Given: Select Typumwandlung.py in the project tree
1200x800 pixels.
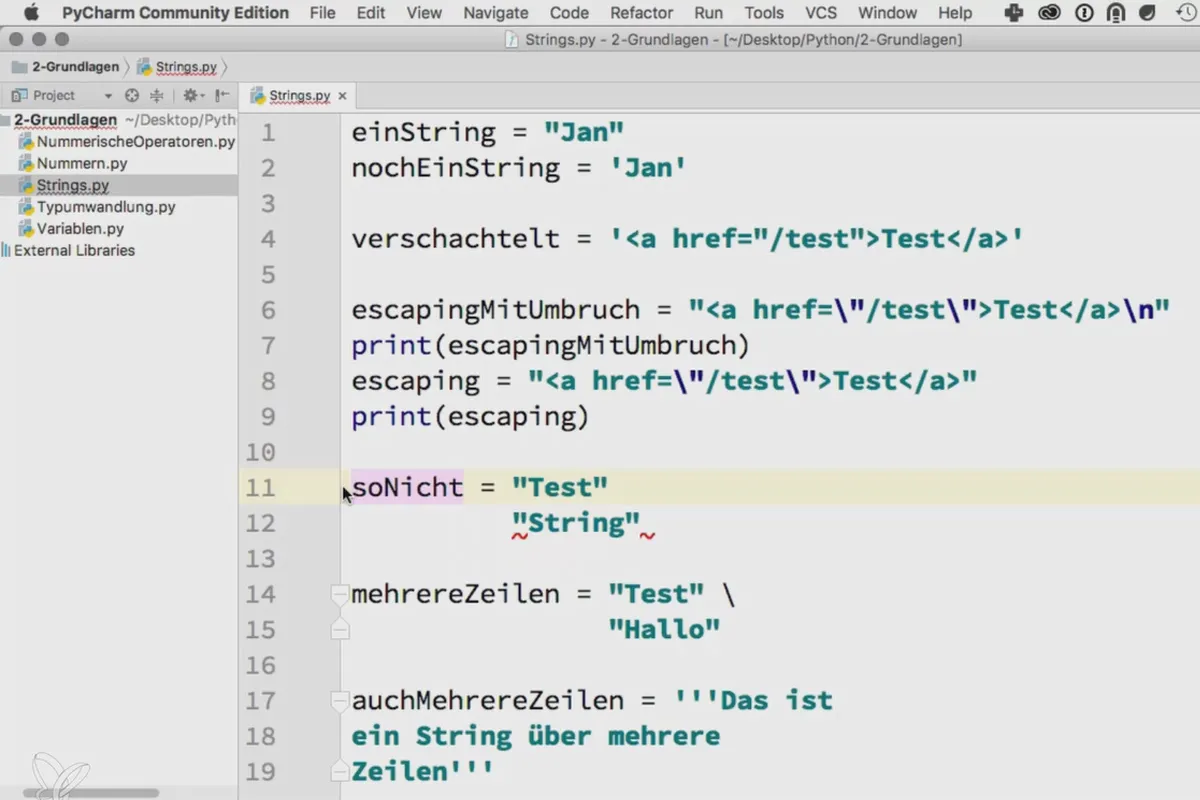Looking at the screenshot, I should 98,207.
